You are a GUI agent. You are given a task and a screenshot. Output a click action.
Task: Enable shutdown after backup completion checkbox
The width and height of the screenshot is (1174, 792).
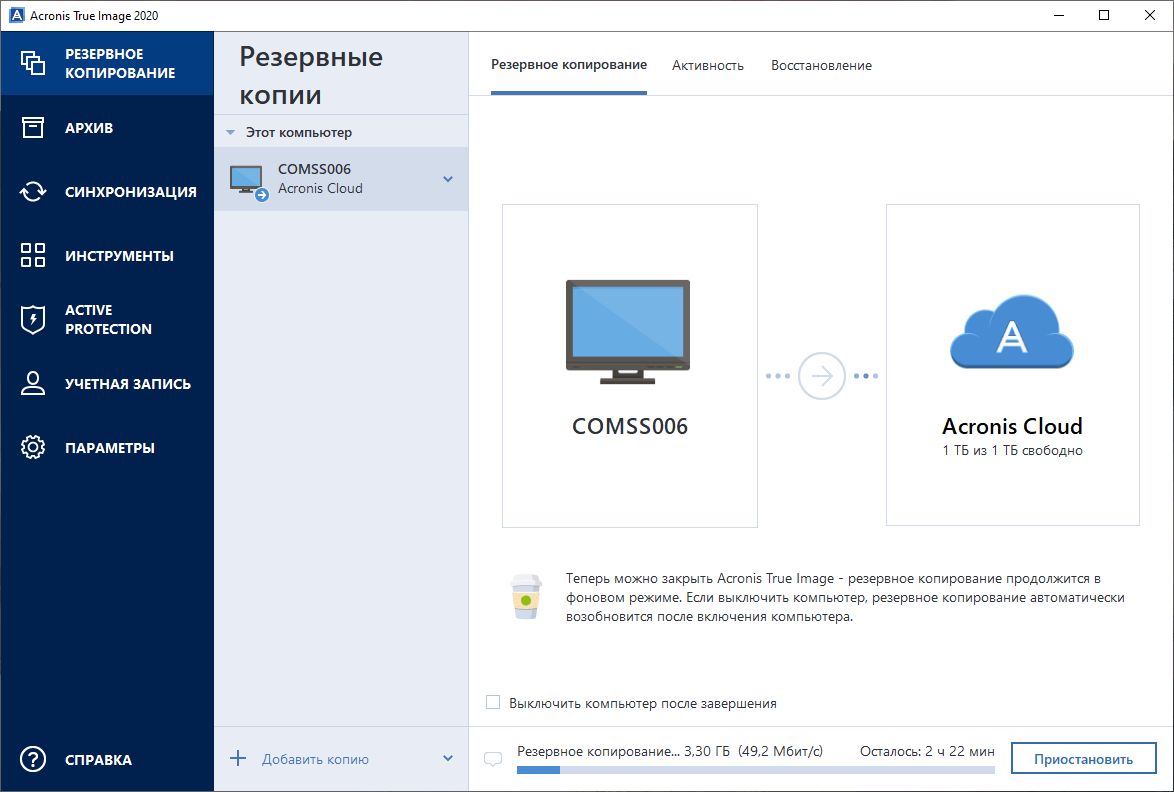point(492,703)
